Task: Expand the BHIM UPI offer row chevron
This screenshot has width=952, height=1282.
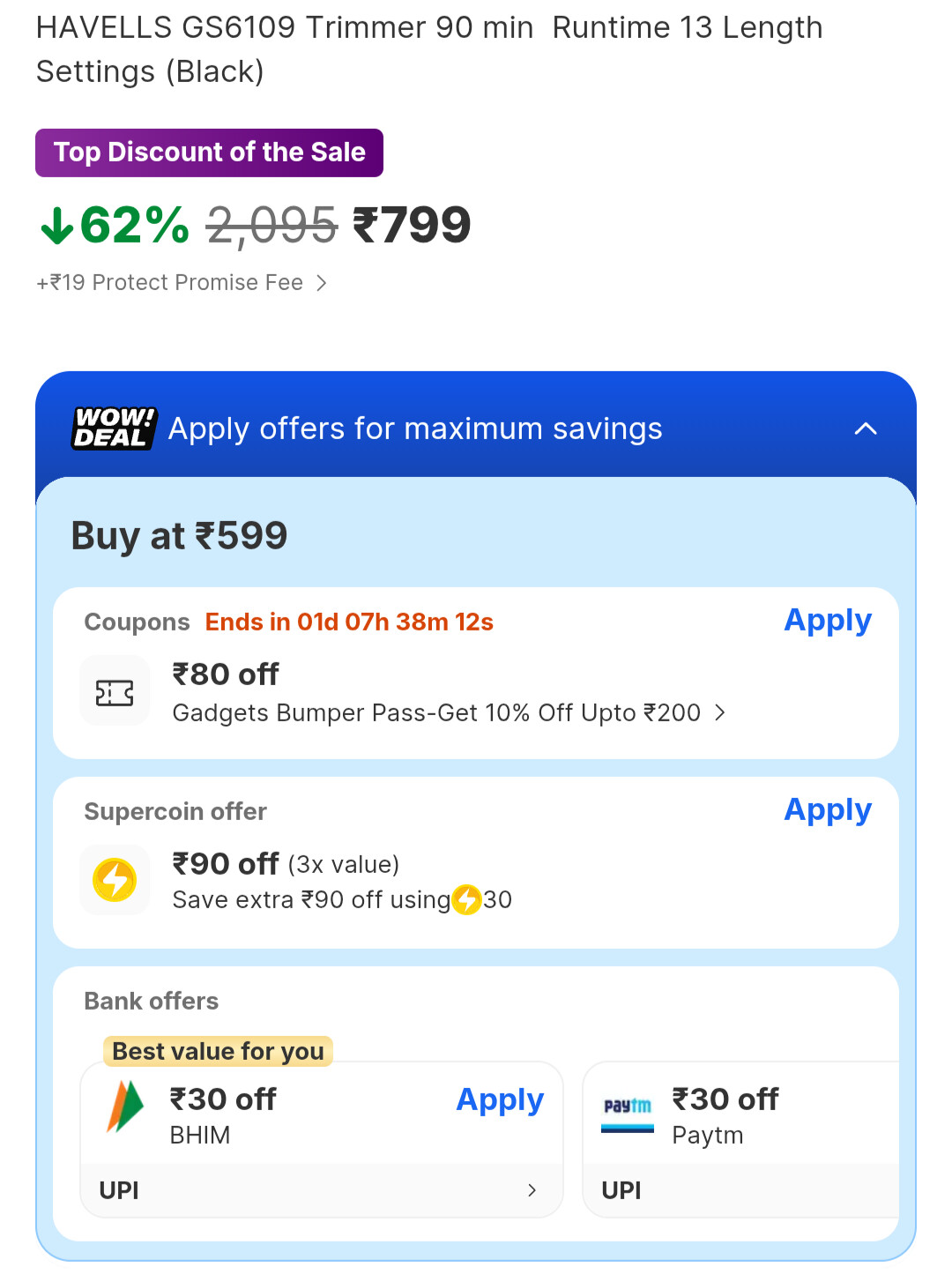Action: (532, 1190)
